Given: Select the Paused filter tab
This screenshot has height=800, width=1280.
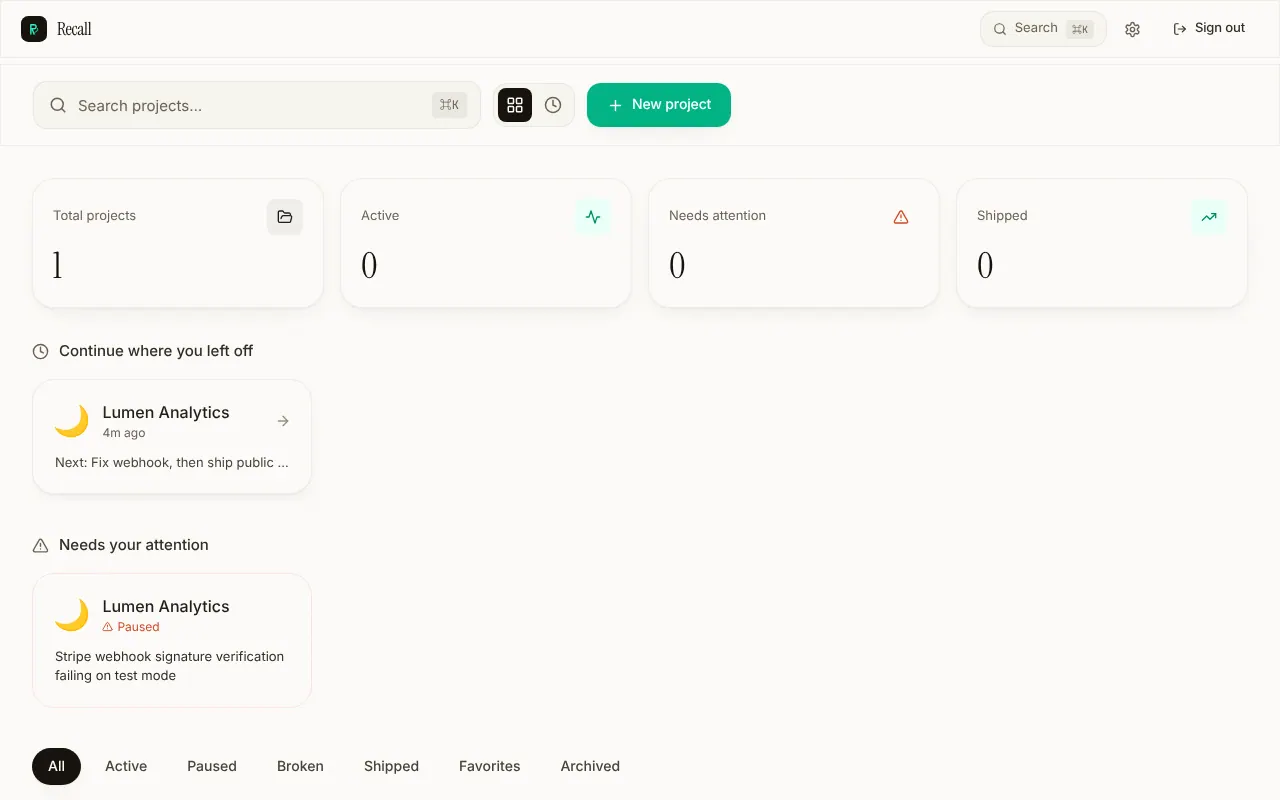Looking at the screenshot, I should pos(212,766).
